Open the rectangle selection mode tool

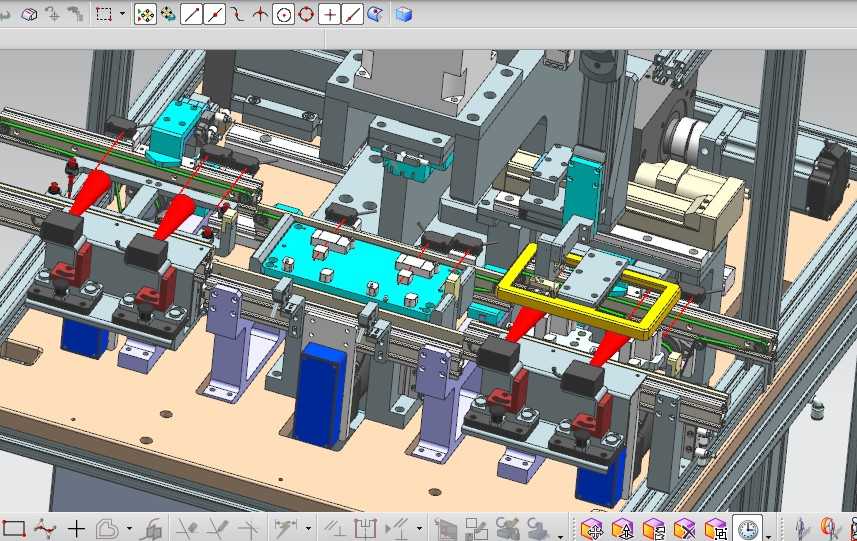[x=104, y=14]
